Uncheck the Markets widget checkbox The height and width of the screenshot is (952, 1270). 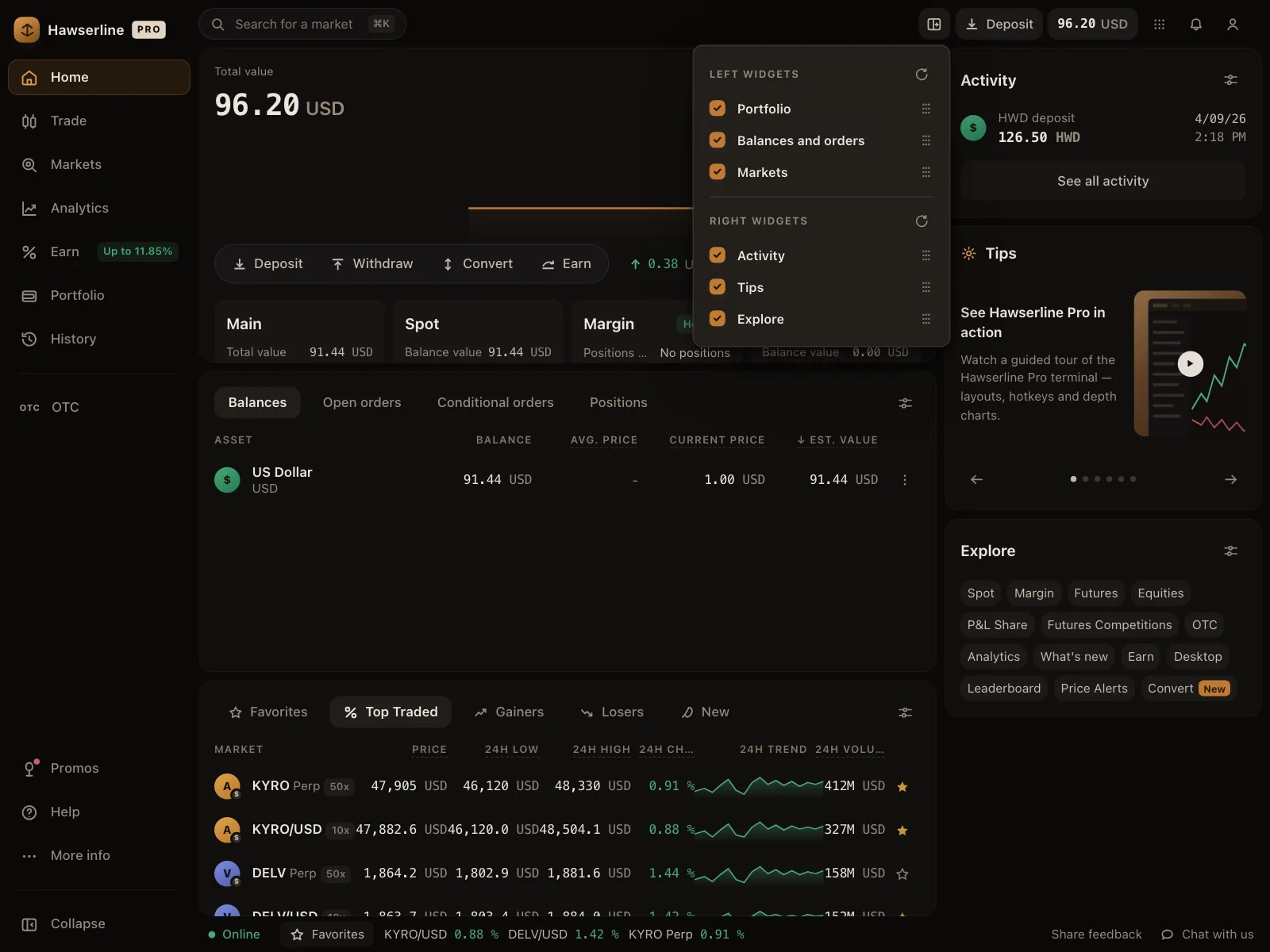tap(718, 172)
